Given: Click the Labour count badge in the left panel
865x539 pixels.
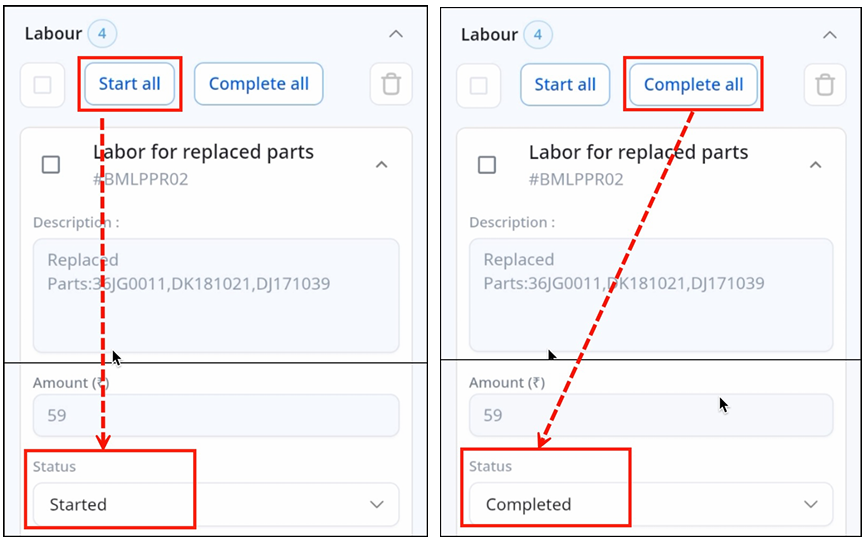Looking at the screenshot, I should [102, 35].
